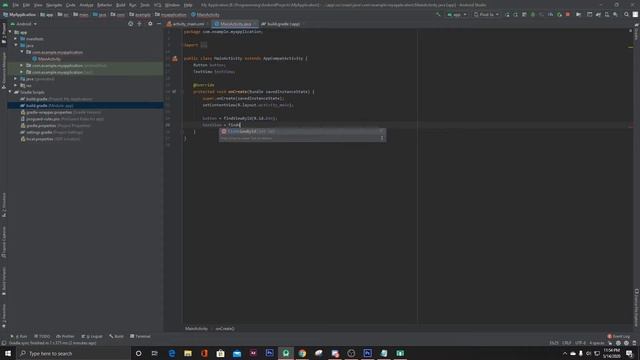Open the Terminal tool window

(x=140, y=336)
